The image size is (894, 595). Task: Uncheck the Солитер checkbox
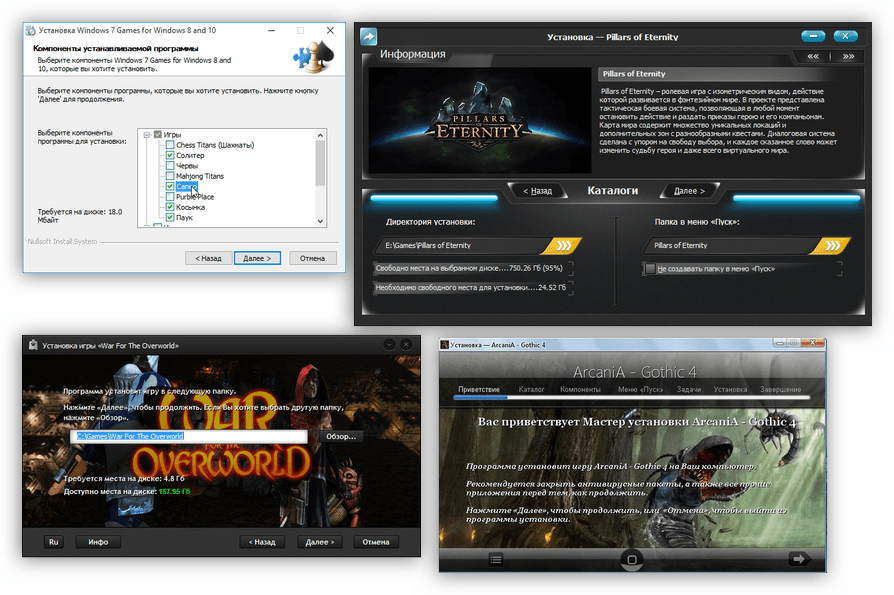pos(170,155)
